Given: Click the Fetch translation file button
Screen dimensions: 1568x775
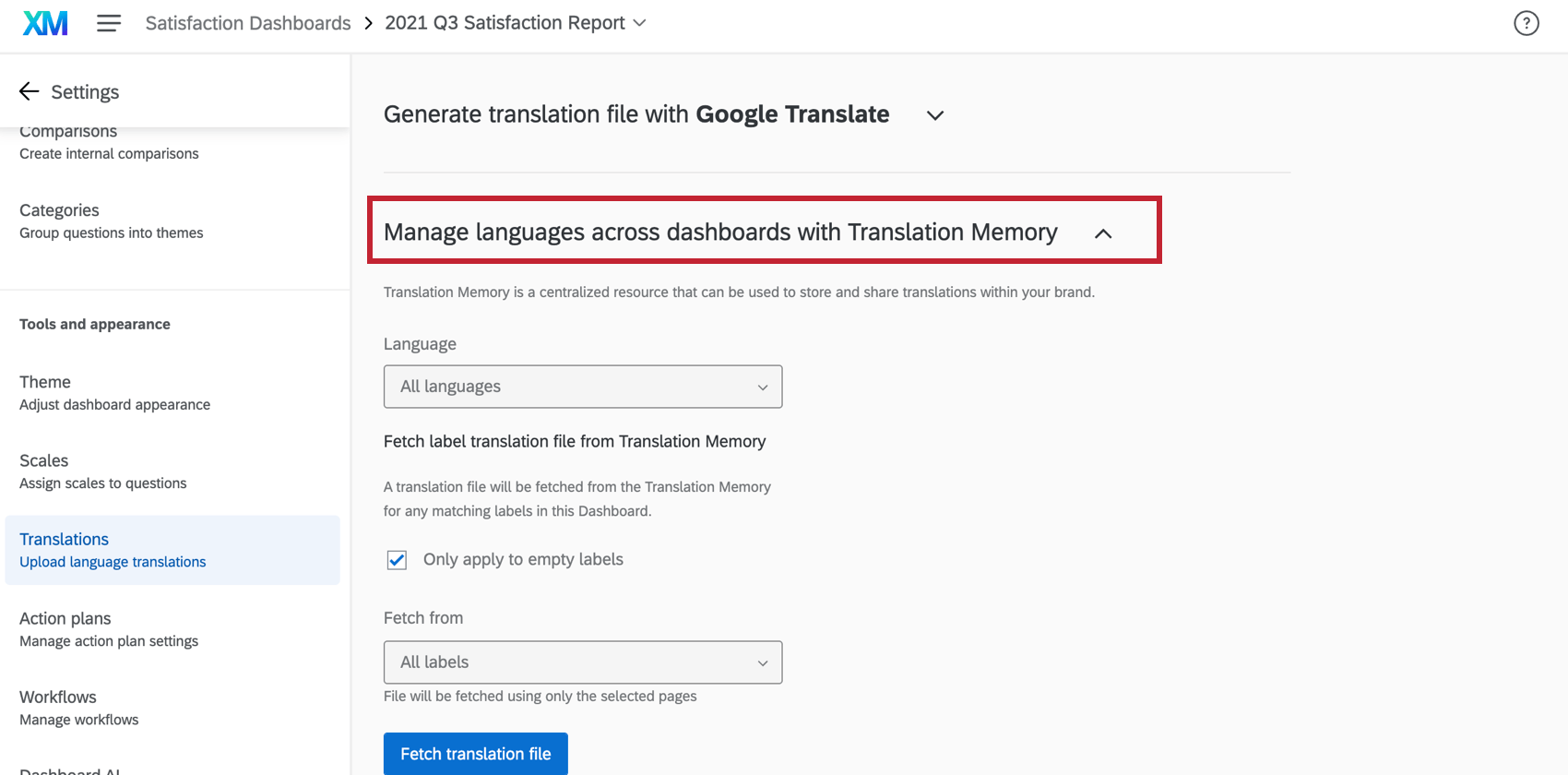Looking at the screenshot, I should click(x=475, y=754).
